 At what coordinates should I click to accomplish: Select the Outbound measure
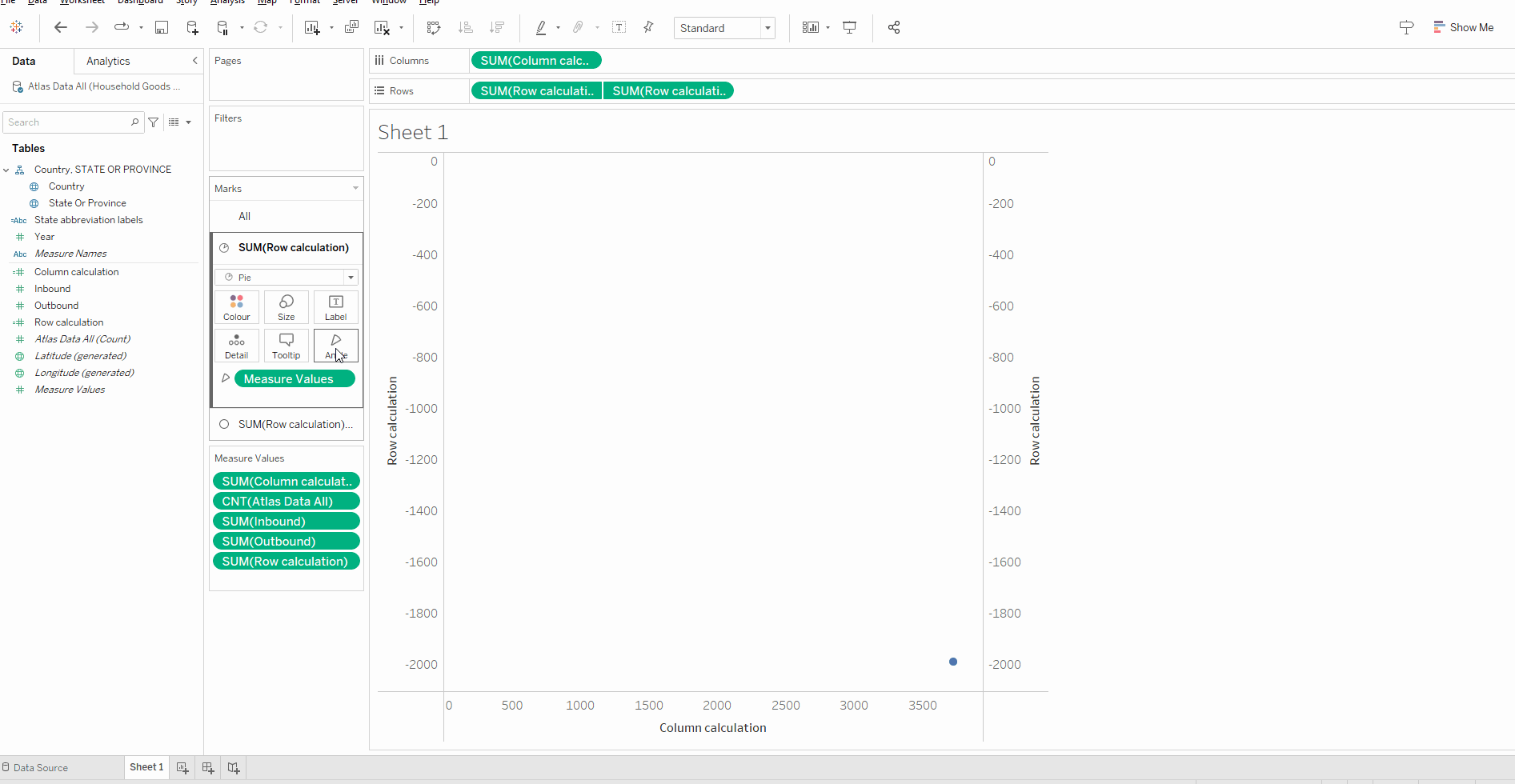[x=56, y=306]
